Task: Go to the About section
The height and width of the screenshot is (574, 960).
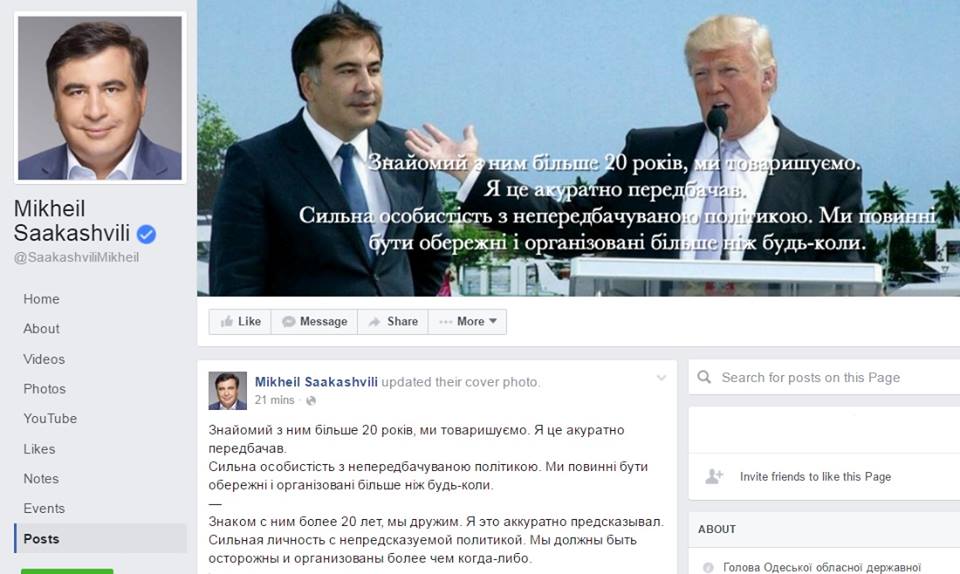Action: [41, 329]
